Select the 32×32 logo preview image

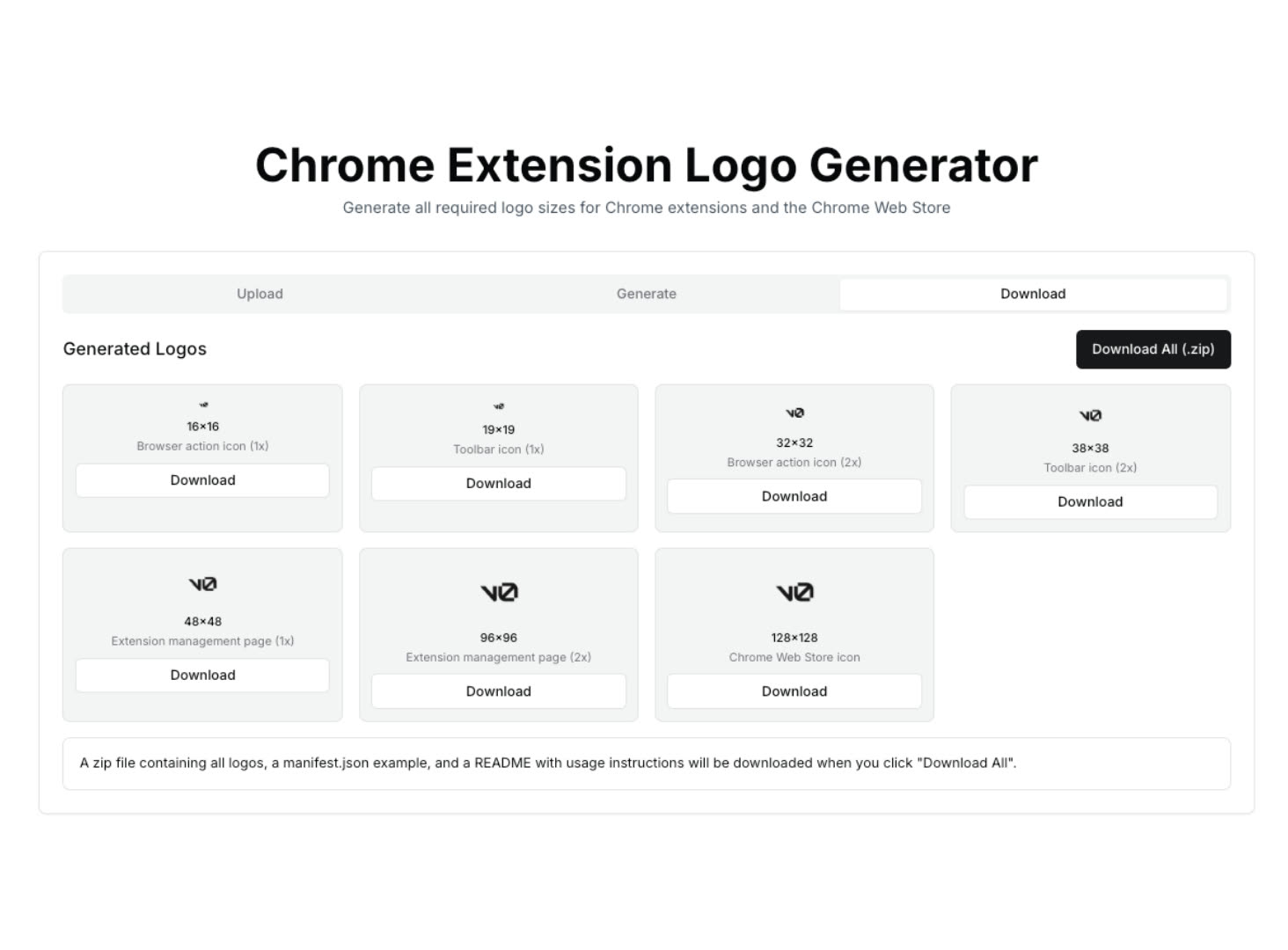click(794, 413)
